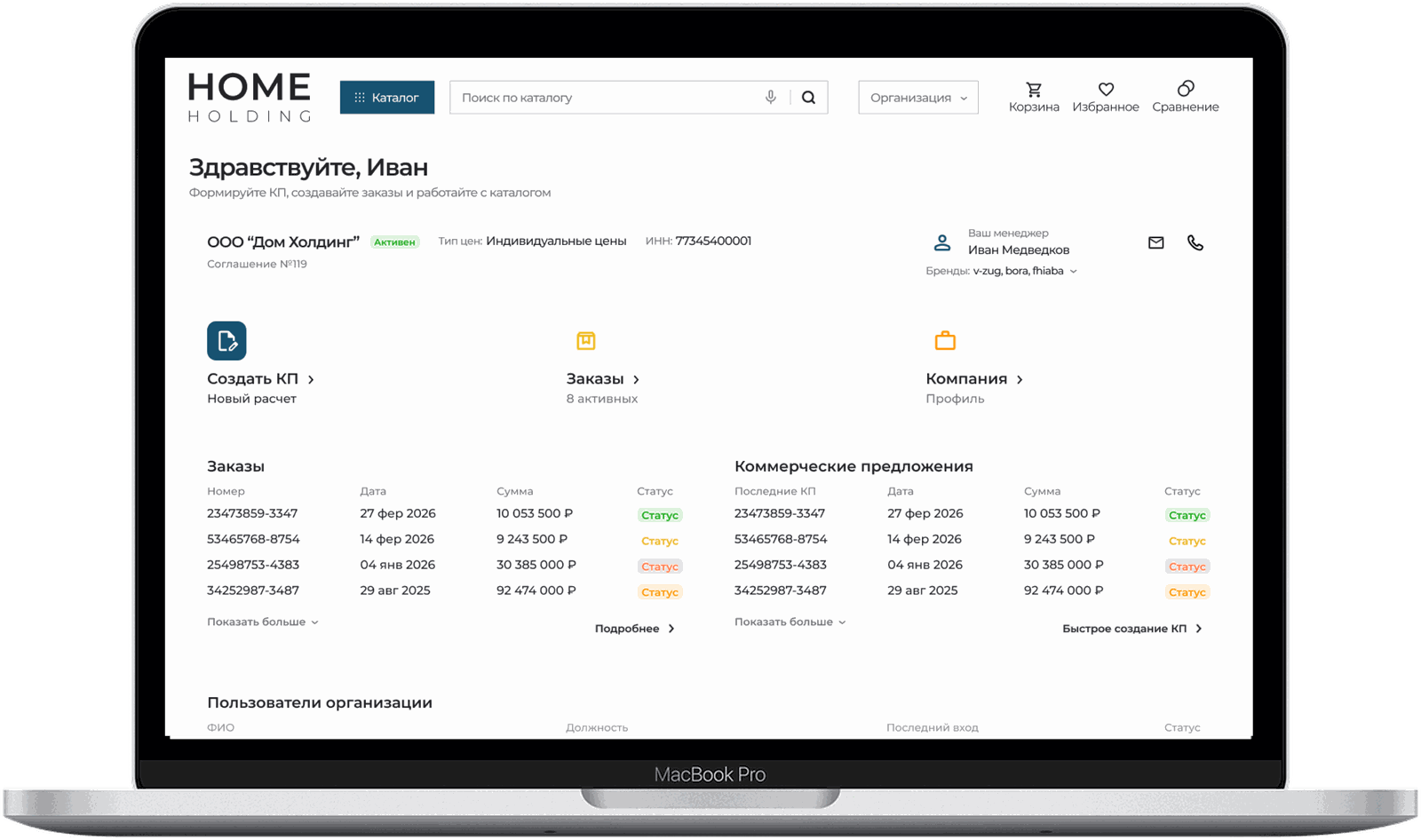Click the HOME HOLDING logo
The width and height of the screenshot is (1421, 840).
[x=250, y=98]
